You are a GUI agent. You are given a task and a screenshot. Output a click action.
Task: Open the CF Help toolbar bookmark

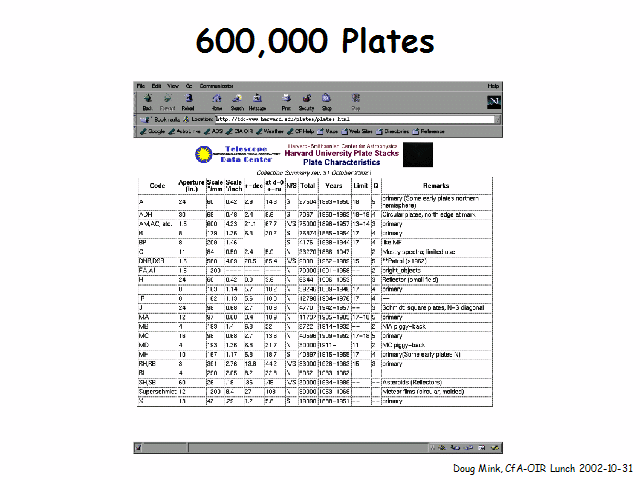click(300, 131)
